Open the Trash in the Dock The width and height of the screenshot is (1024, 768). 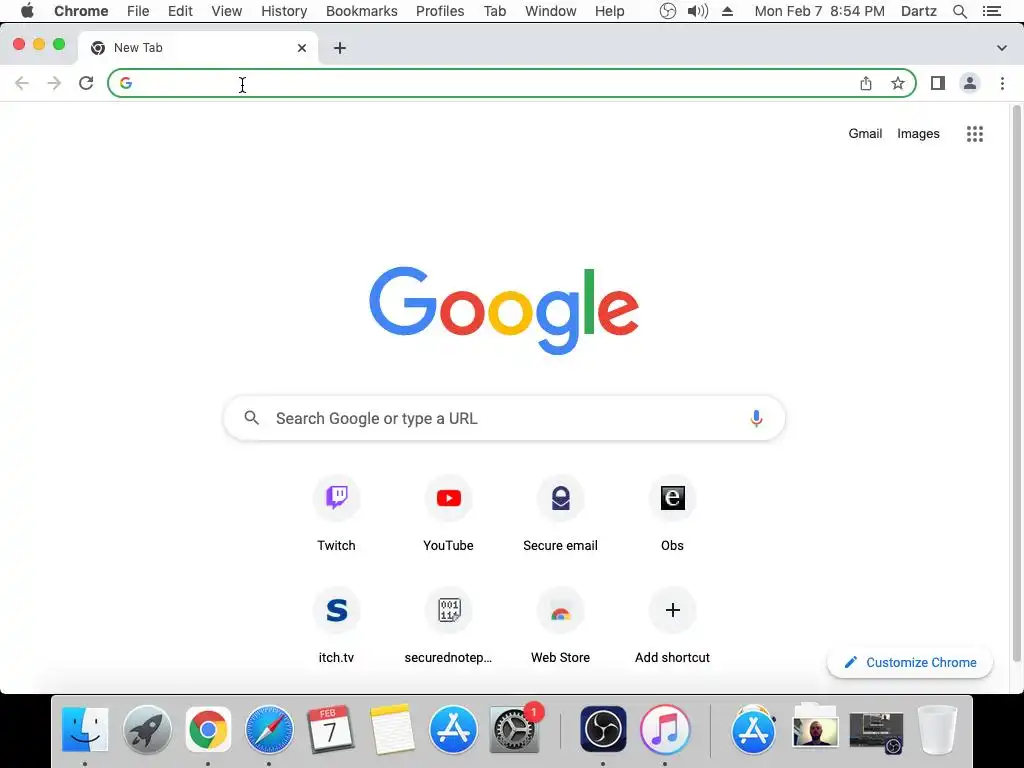[937, 729]
